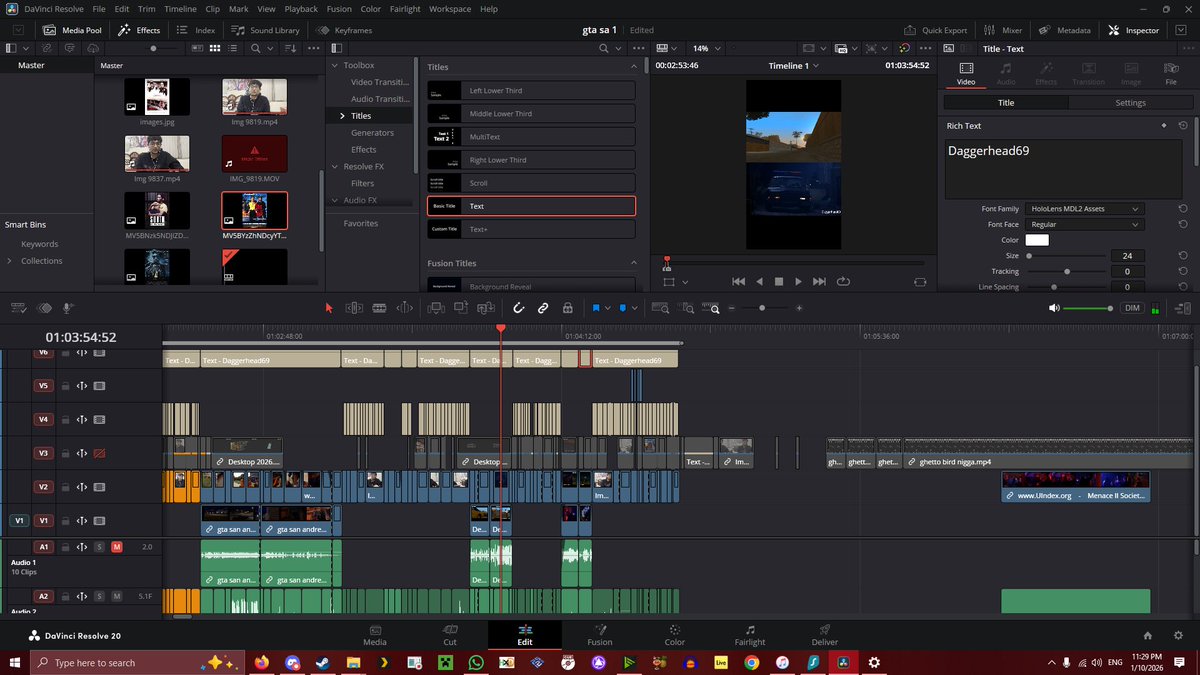This screenshot has width=1200, height=675.
Task: Expand the Collections smart bin
Action: coord(10,261)
